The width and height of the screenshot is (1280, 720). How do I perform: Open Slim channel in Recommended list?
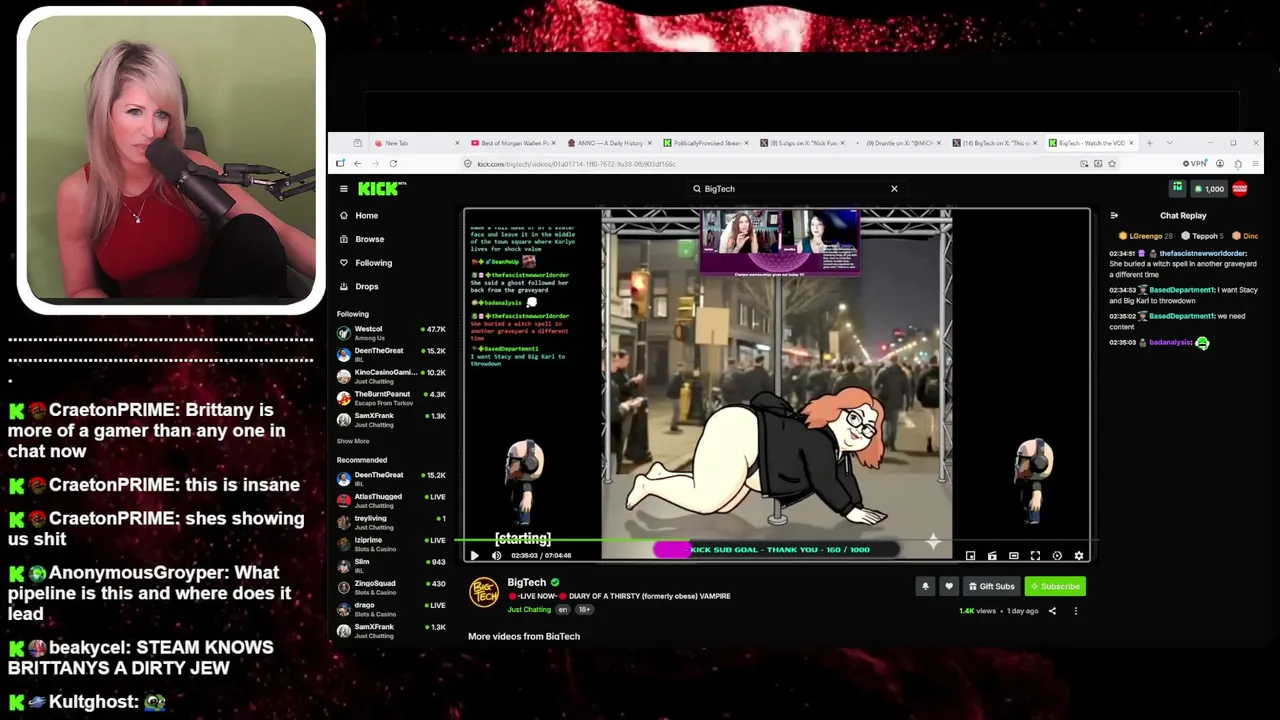pos(391,566)
